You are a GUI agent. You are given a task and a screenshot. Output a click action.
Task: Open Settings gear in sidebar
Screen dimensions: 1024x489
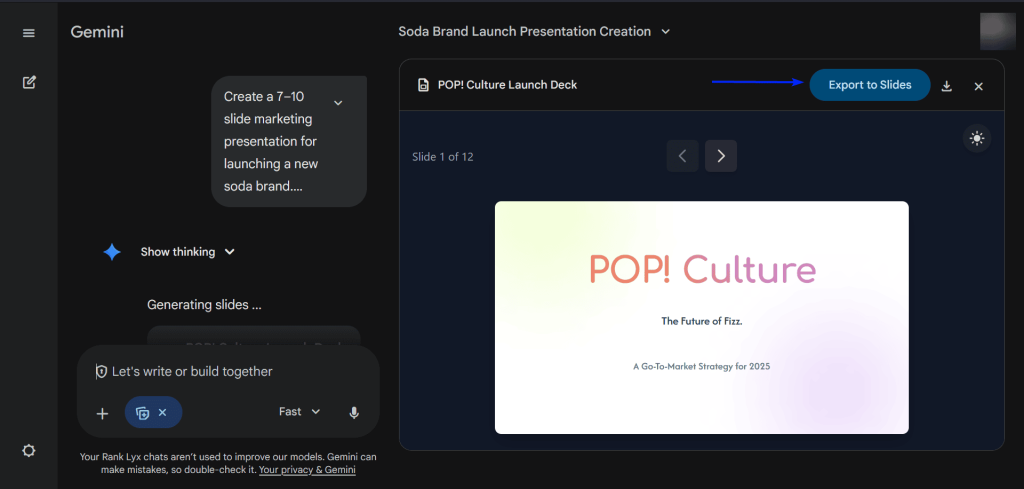click(x=28, y=450)
